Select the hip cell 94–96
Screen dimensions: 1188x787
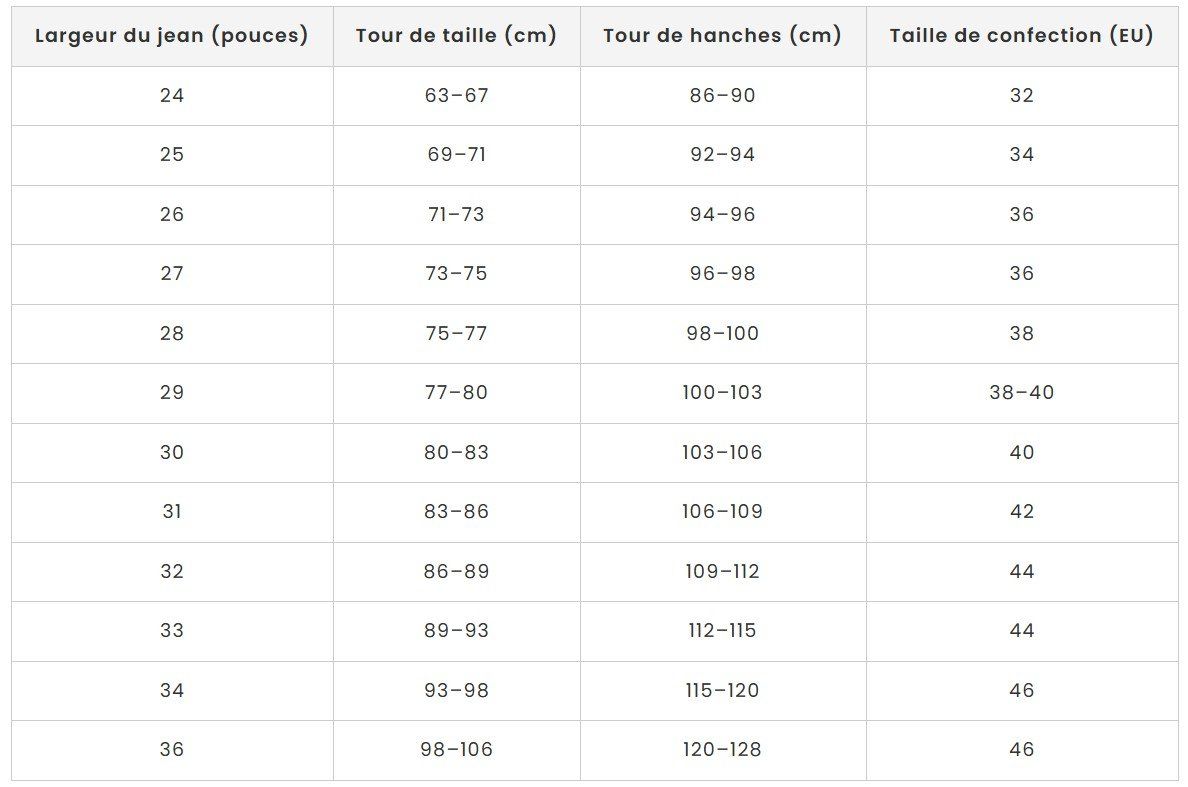pos(723,214)
